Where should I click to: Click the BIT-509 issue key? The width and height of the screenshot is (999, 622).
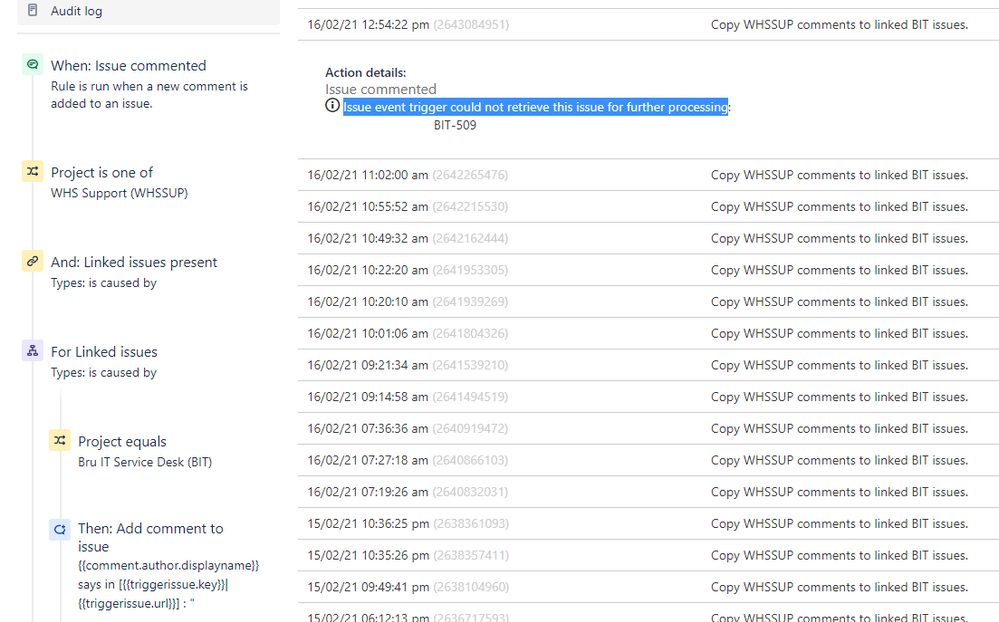click(x=455, y=125)
